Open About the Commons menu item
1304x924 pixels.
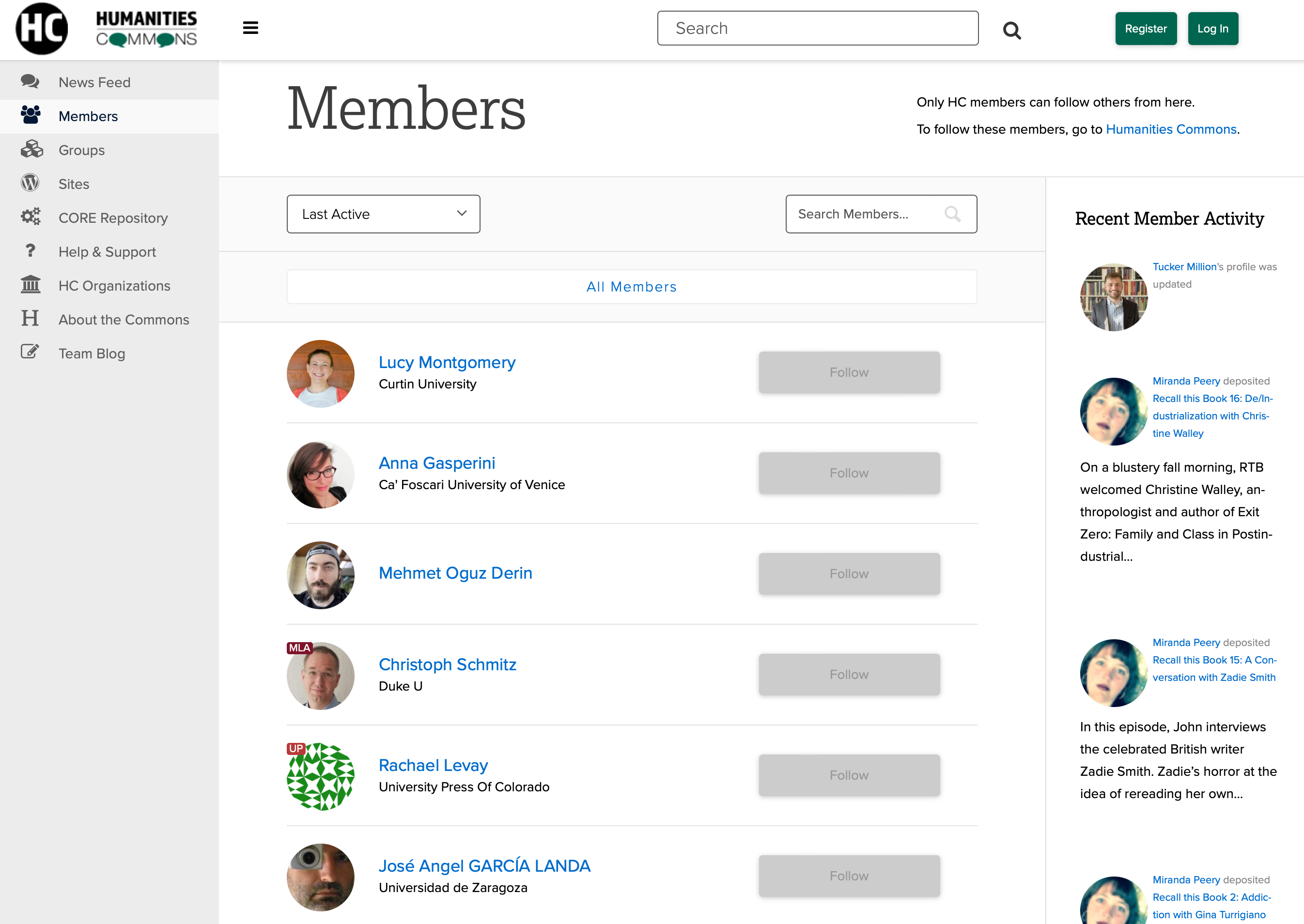point(124,319)
